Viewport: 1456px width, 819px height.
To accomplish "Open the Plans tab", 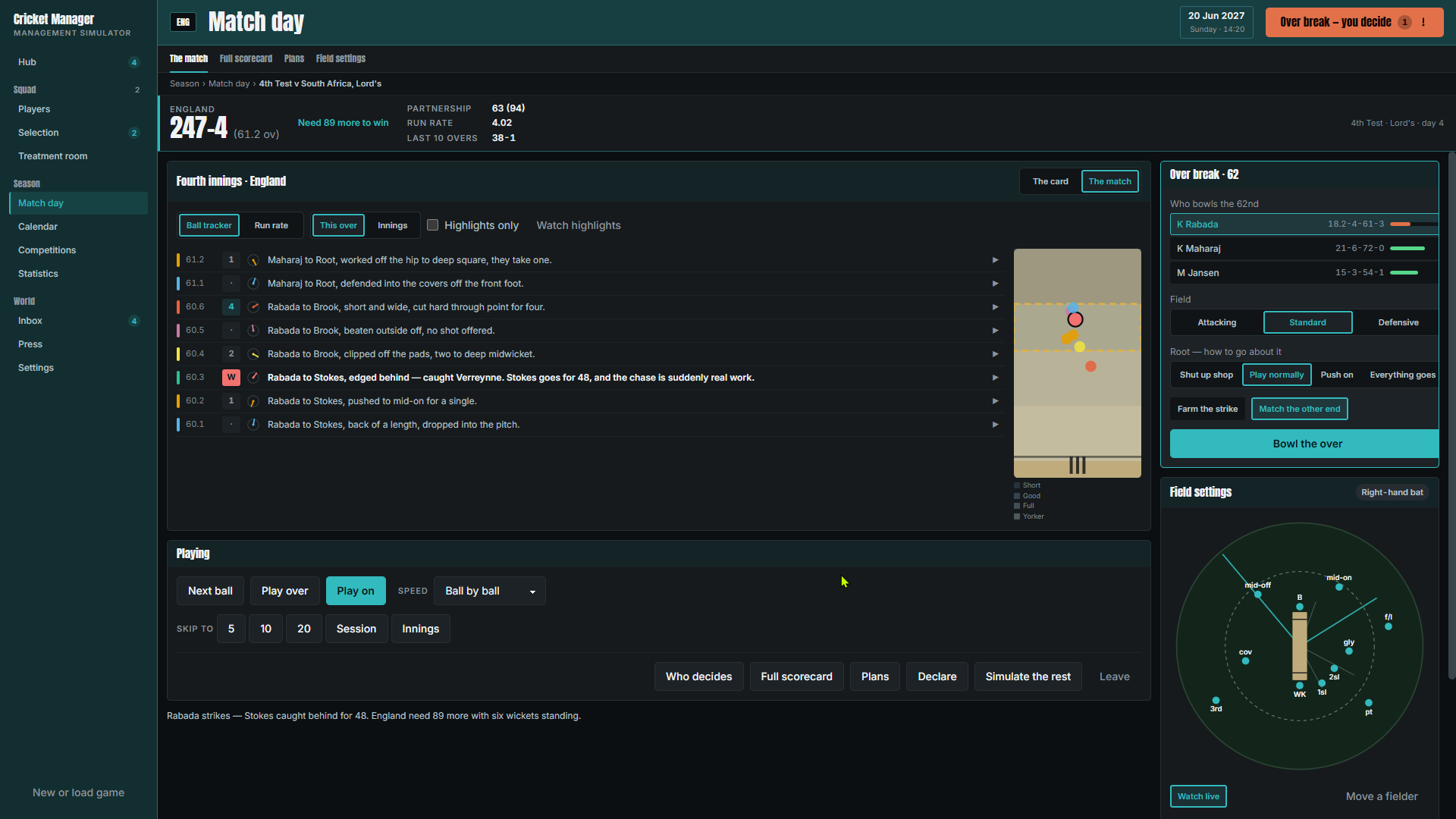I will 294,58.
